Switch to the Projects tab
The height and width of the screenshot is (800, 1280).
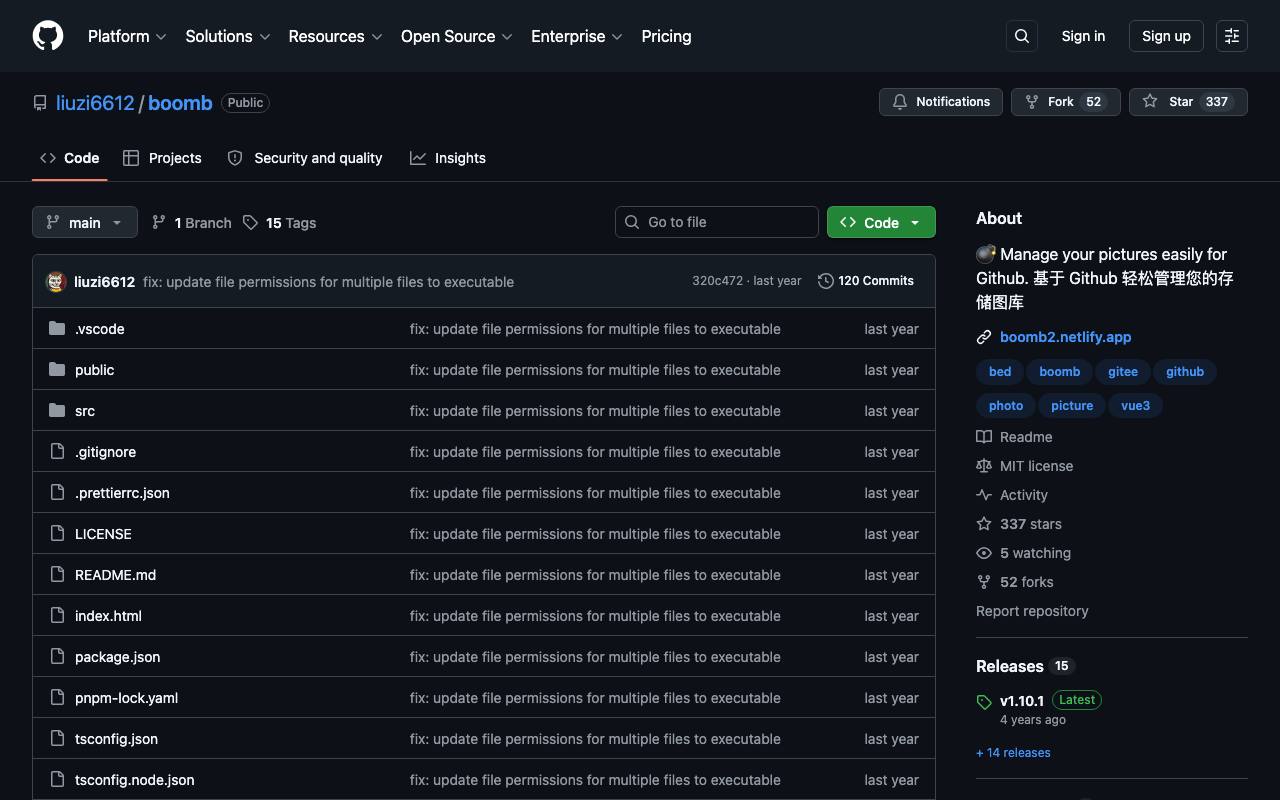point(162,158)
